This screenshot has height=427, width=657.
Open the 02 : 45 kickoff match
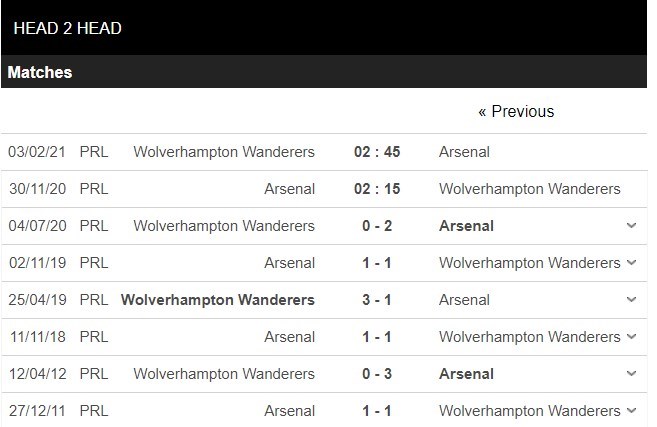point(377,152)
